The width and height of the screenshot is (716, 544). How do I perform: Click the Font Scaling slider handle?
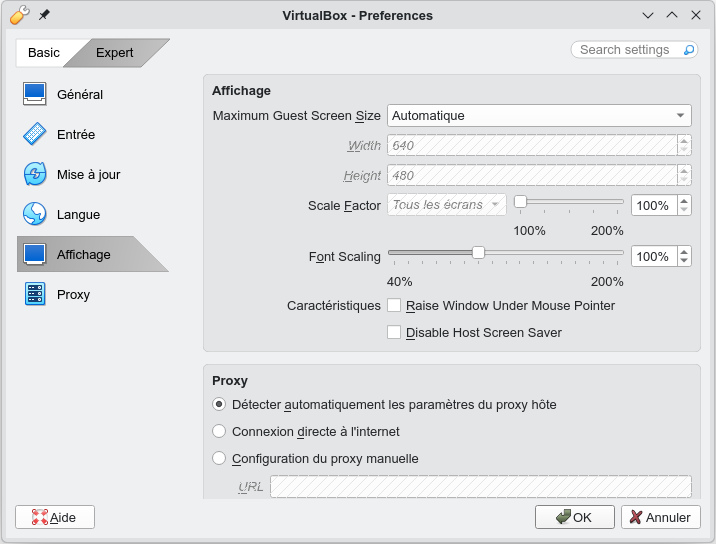[x=478, y=253]
